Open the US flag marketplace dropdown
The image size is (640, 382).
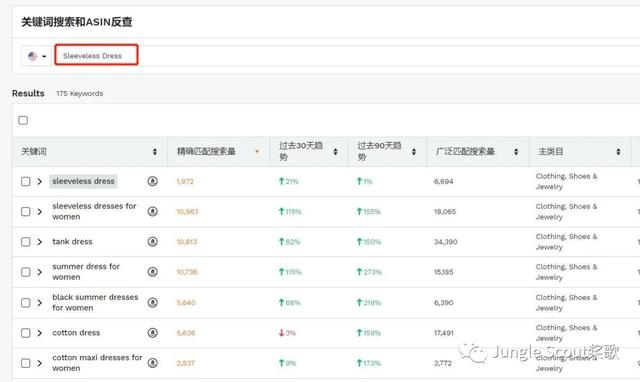pos(36,56)
